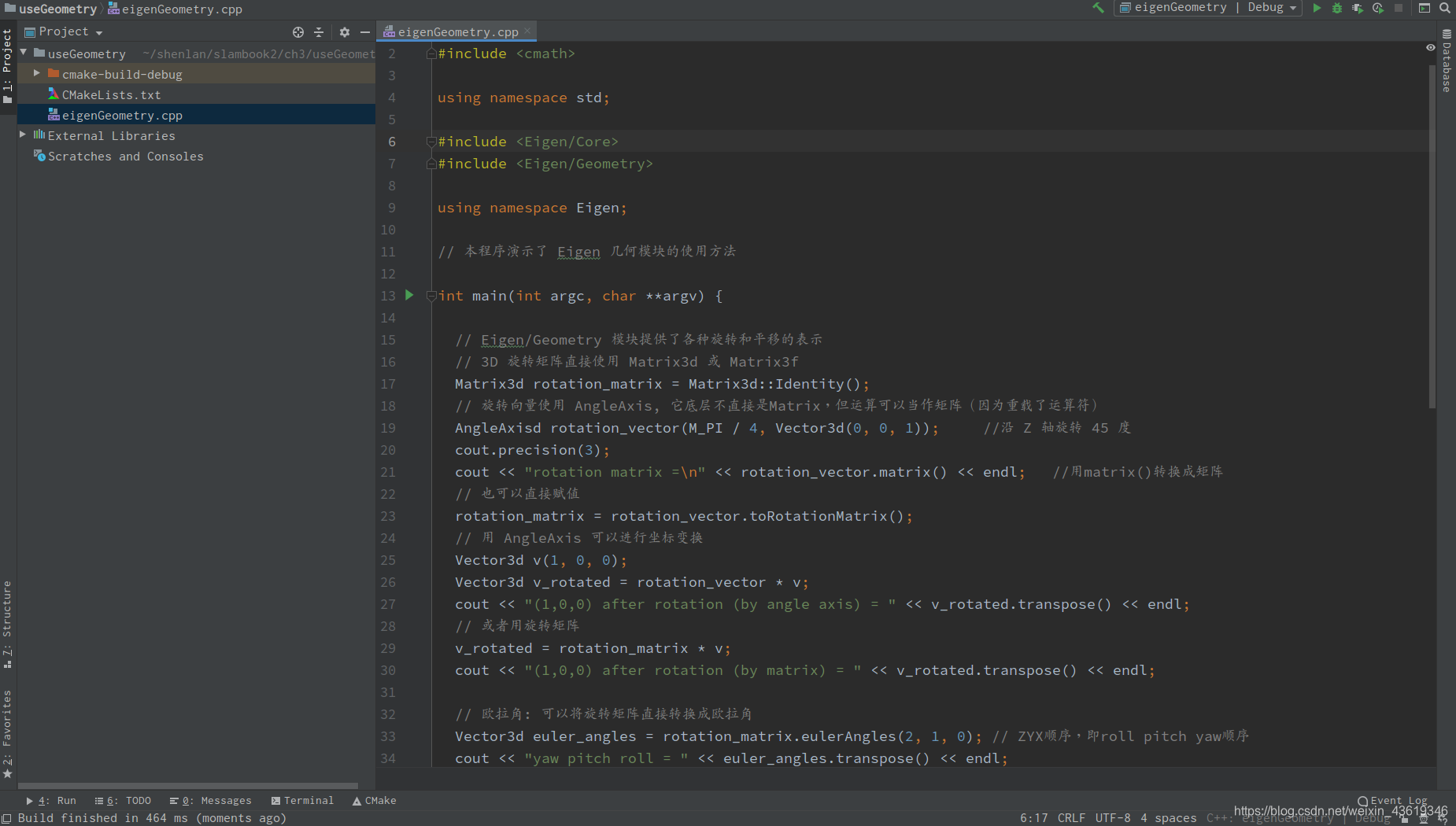
Task: Click the 6:17 cursor position indicator
Action: 1033,818
